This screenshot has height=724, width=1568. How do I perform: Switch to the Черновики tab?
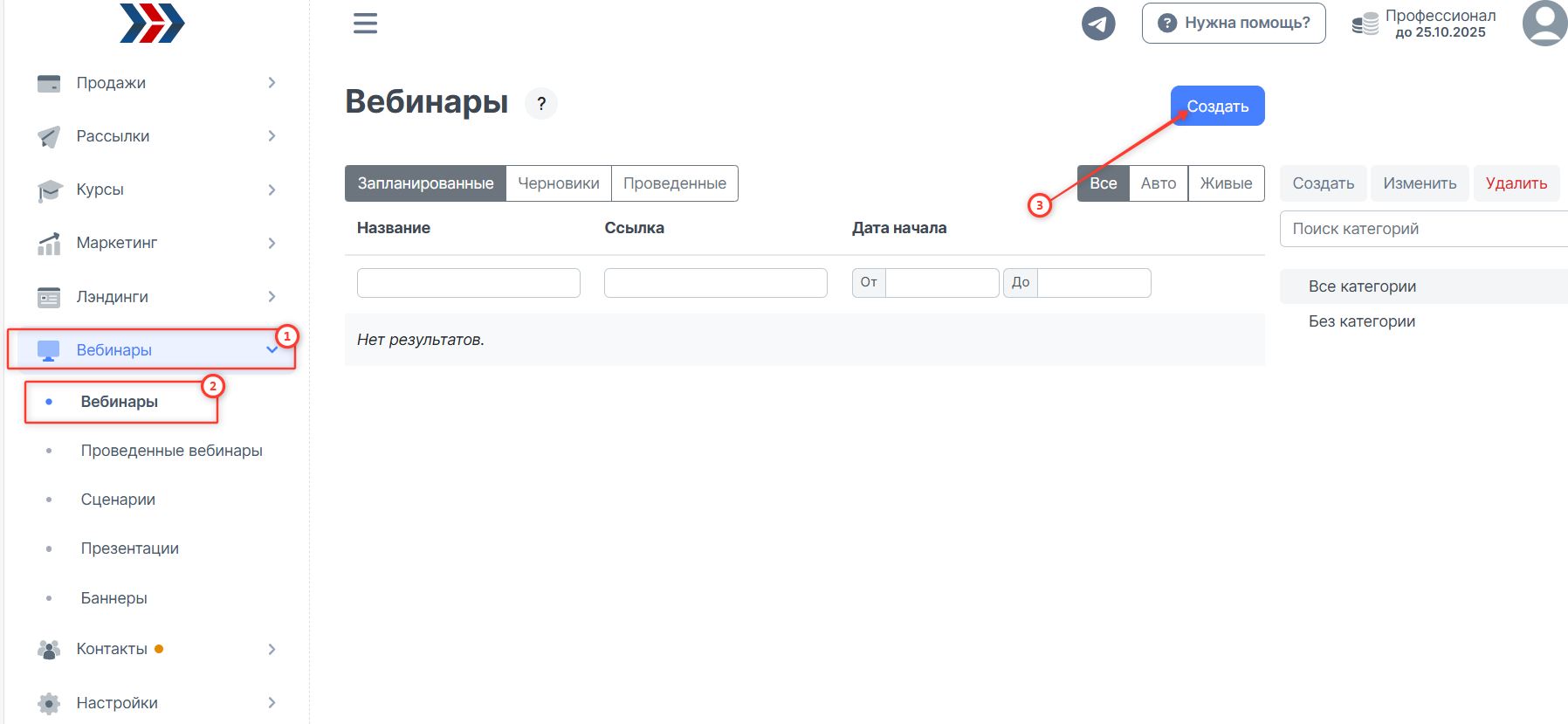[558, 183]
